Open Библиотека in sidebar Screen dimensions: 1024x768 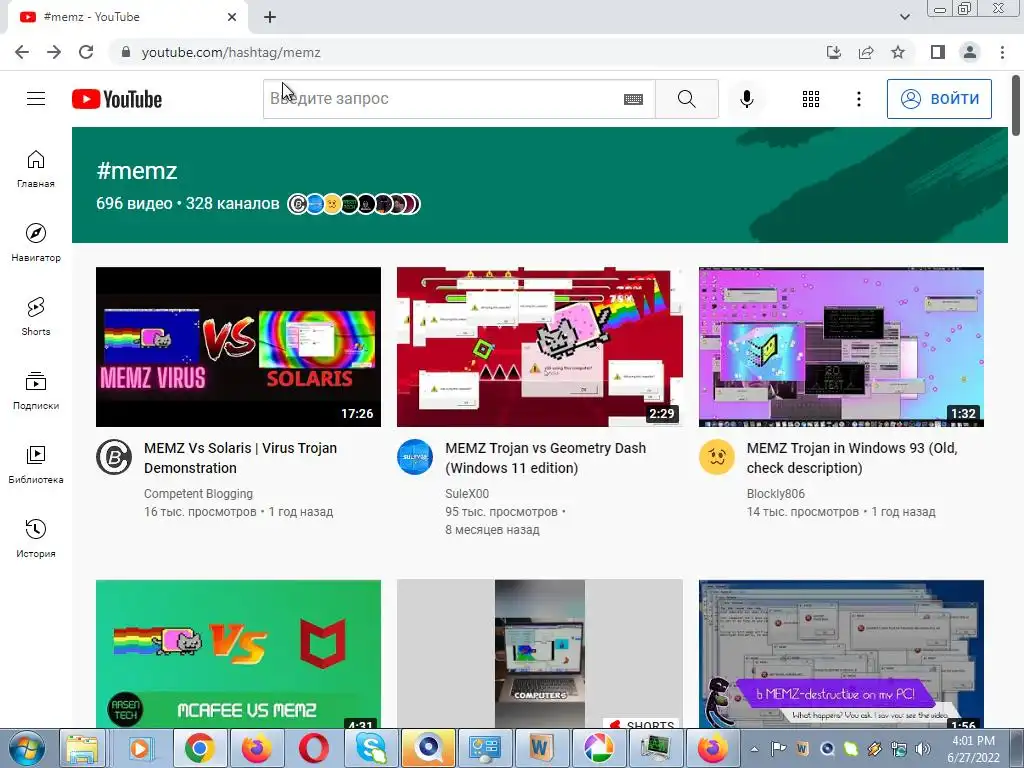click(36, 464)
